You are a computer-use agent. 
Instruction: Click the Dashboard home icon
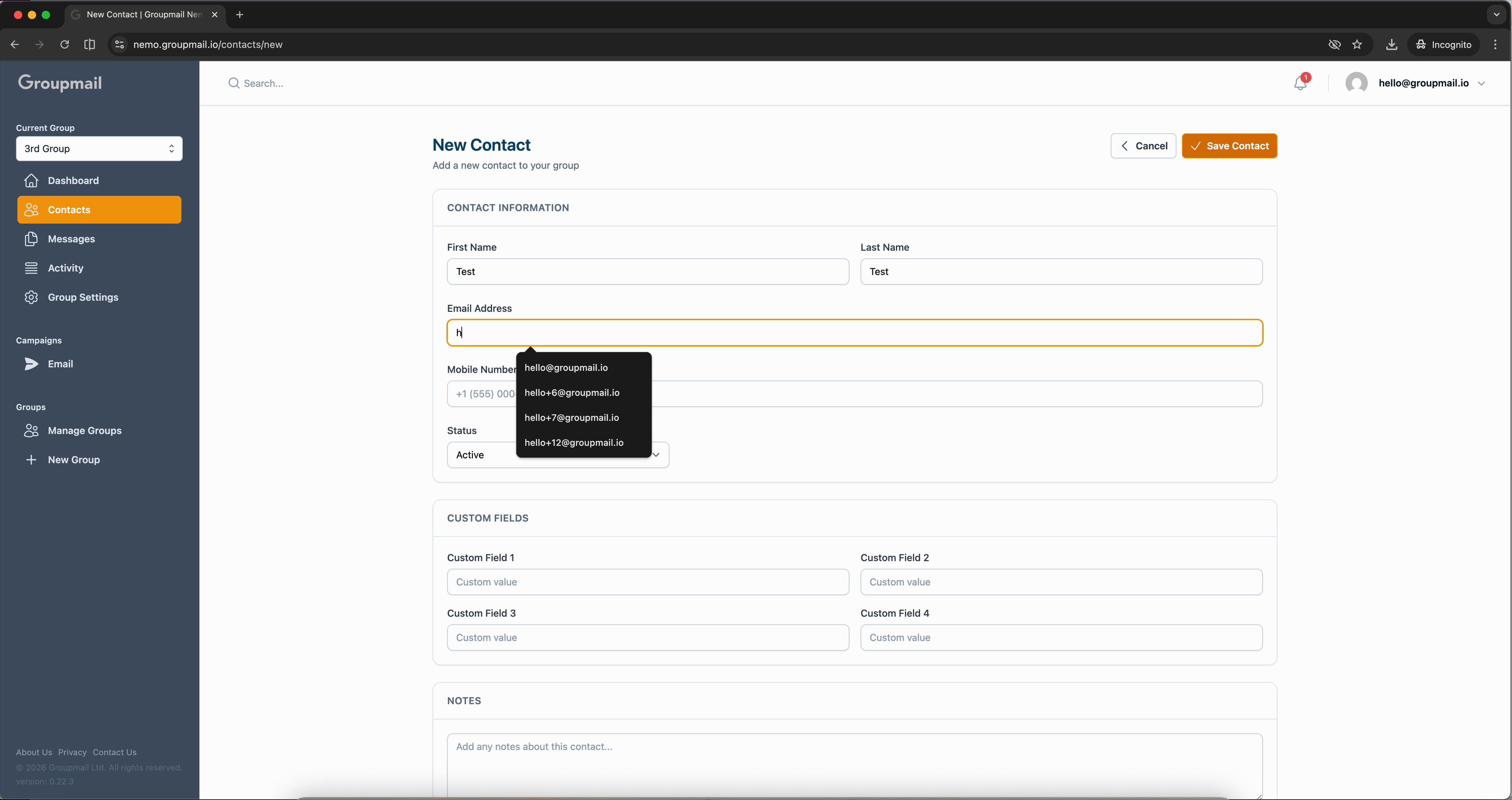point(31,180)
